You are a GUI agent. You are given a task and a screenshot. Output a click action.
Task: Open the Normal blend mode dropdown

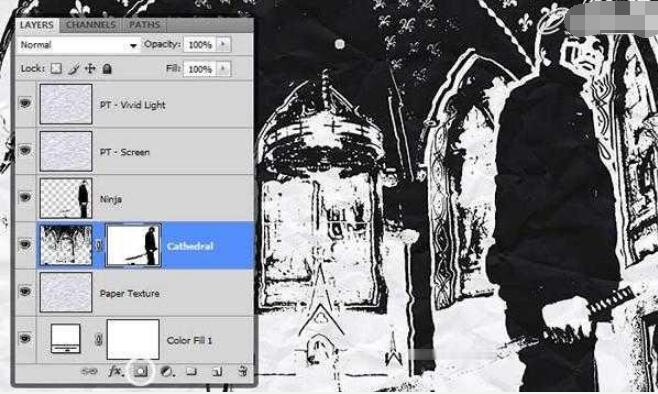[78, 44]
